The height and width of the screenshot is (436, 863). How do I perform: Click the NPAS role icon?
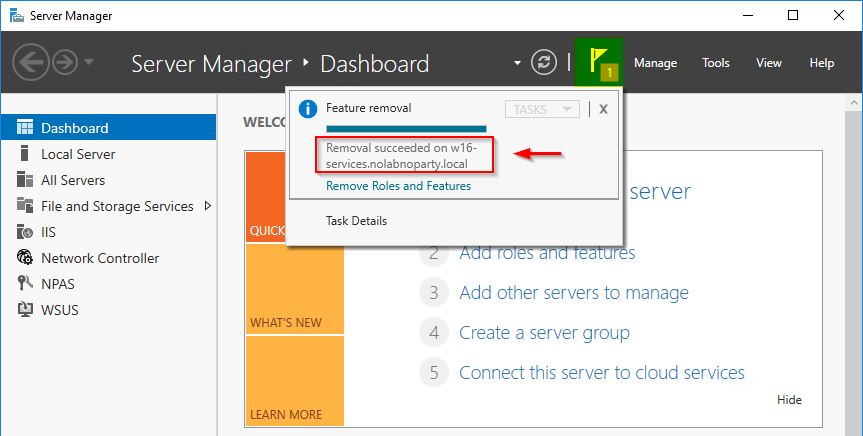point(25,284)
